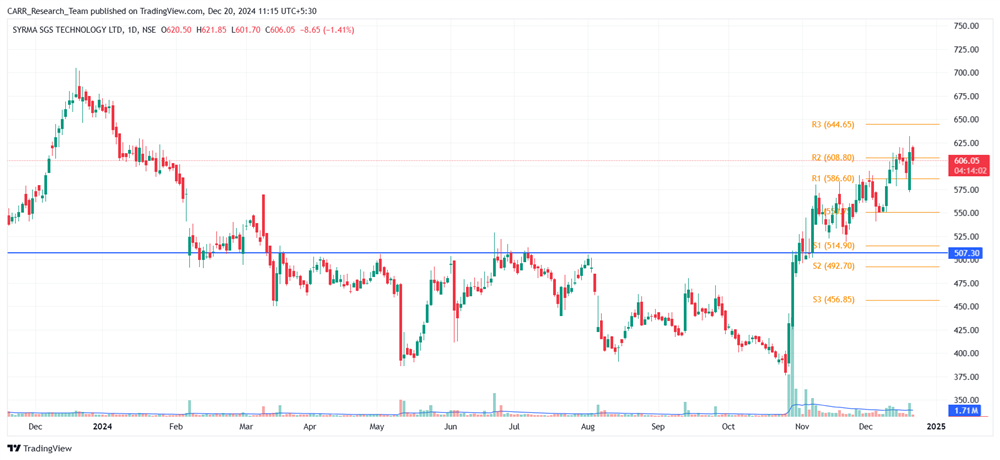Image resolution: width=1000 pixels, height=460 pixels.
Task: Click the Jul label on time axis
Action: pyautogui.click(x=516, y=426)
